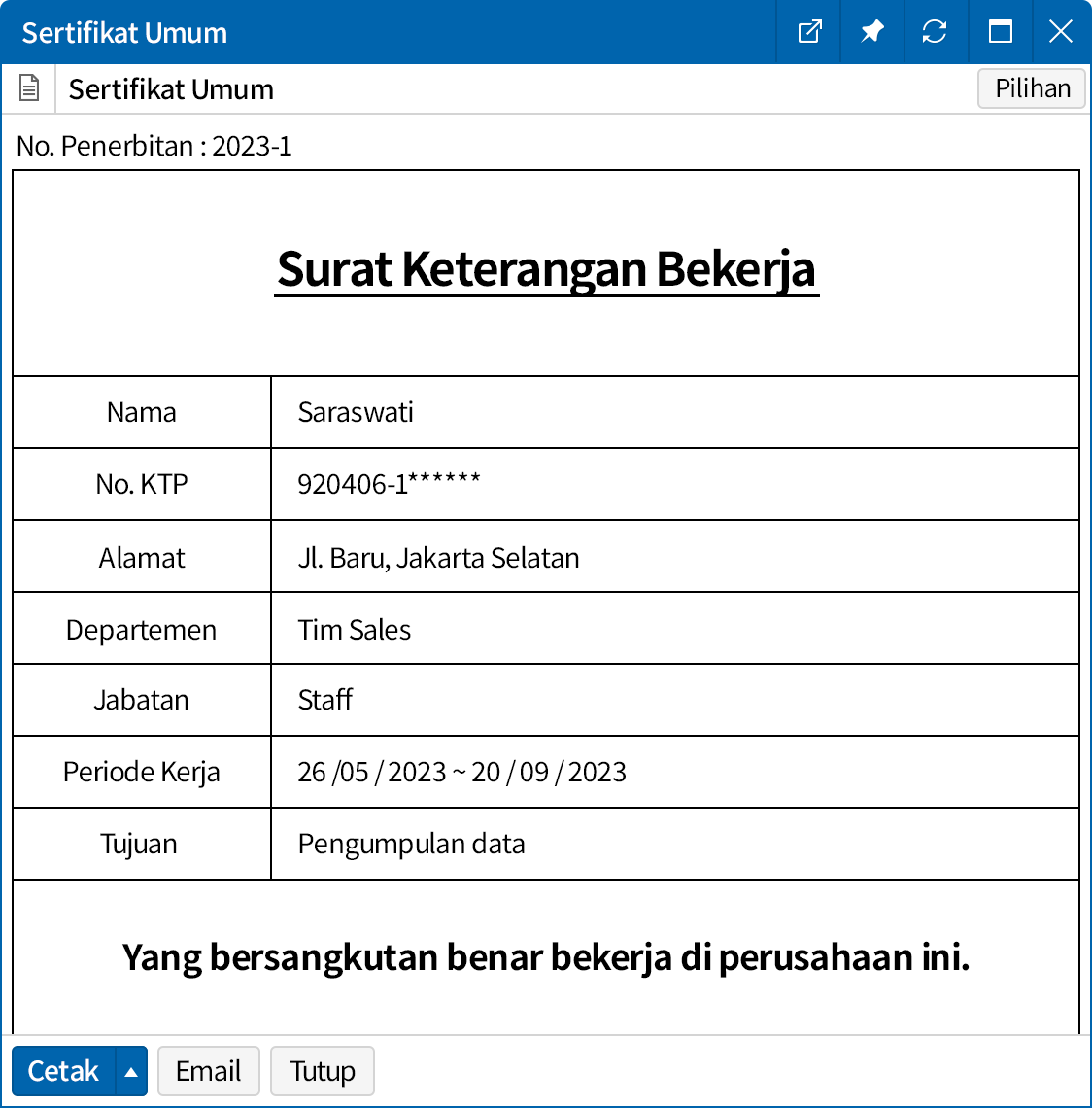1092x1108 pixels.
Task: Send the certificate via Email button
Action: click(208, 1071)
